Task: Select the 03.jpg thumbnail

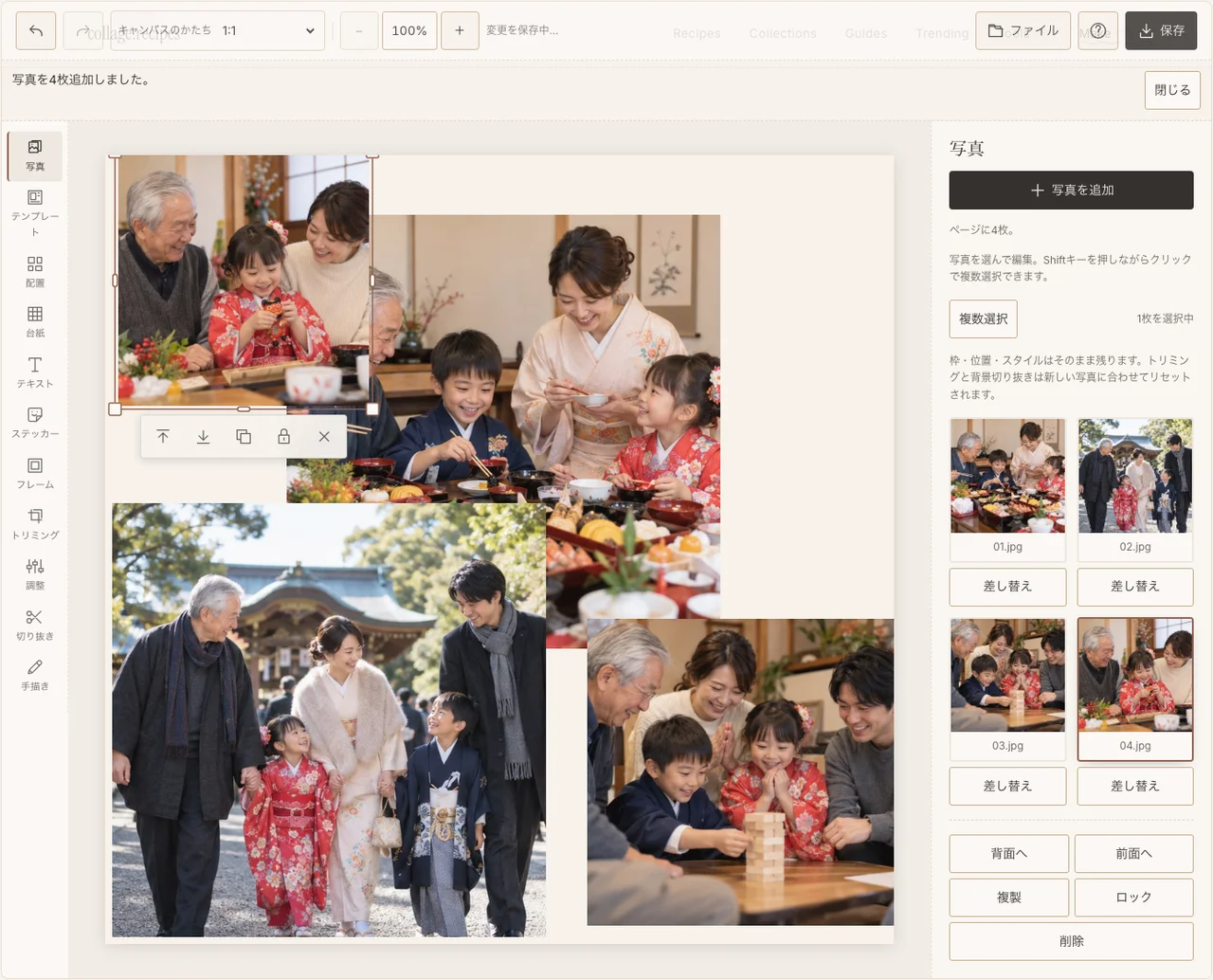Action: (1007, 689)
